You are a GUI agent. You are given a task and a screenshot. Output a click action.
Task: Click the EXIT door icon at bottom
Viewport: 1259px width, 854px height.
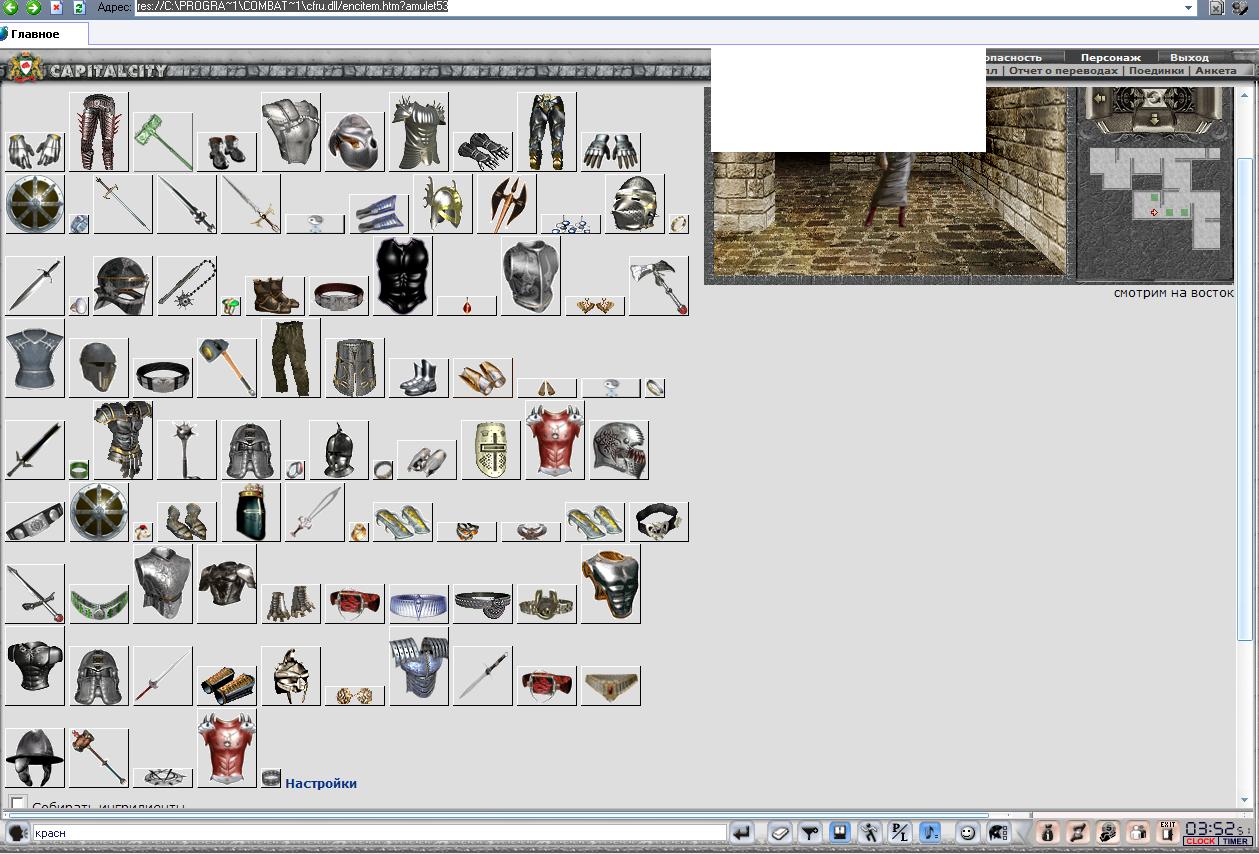tap(1167, 832)
